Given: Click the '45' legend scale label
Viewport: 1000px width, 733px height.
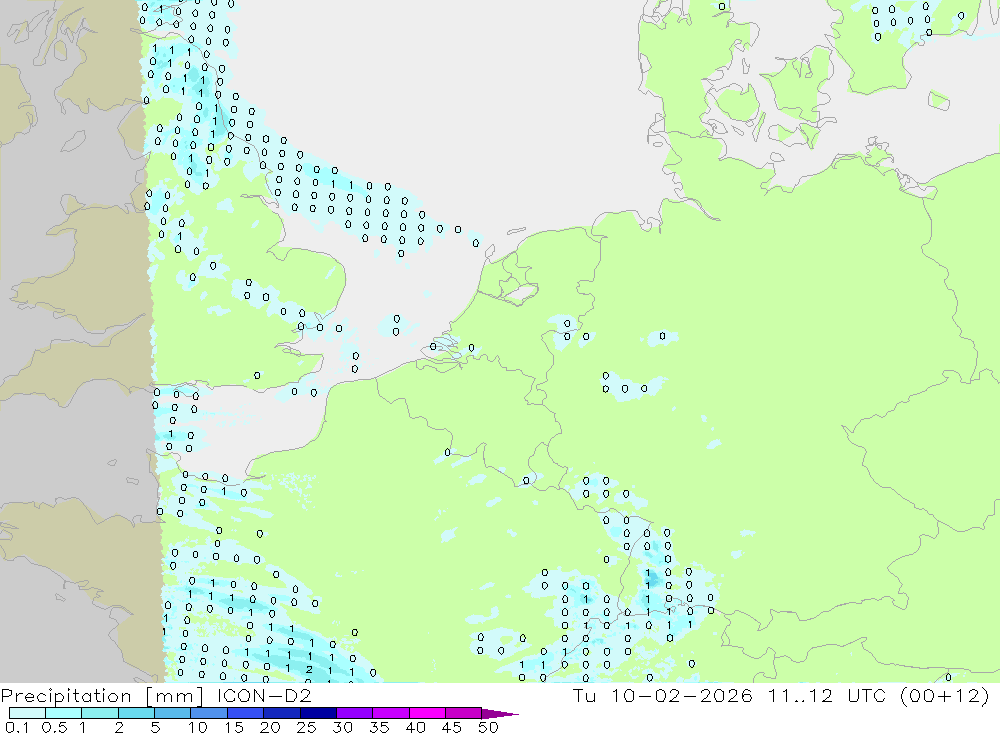Looking at the screenshot, I should point(452,727).
